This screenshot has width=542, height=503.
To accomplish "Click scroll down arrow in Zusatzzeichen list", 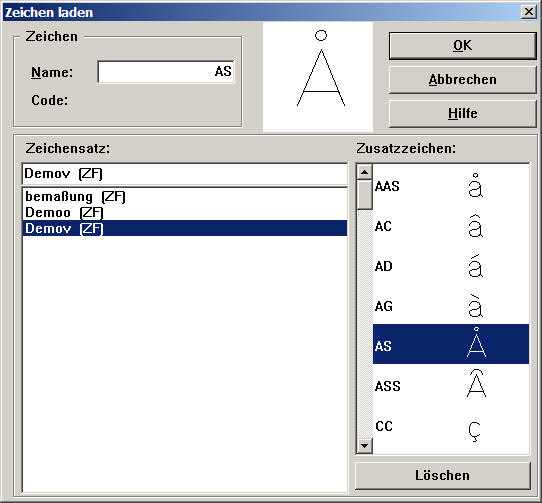I will (364, 446).
